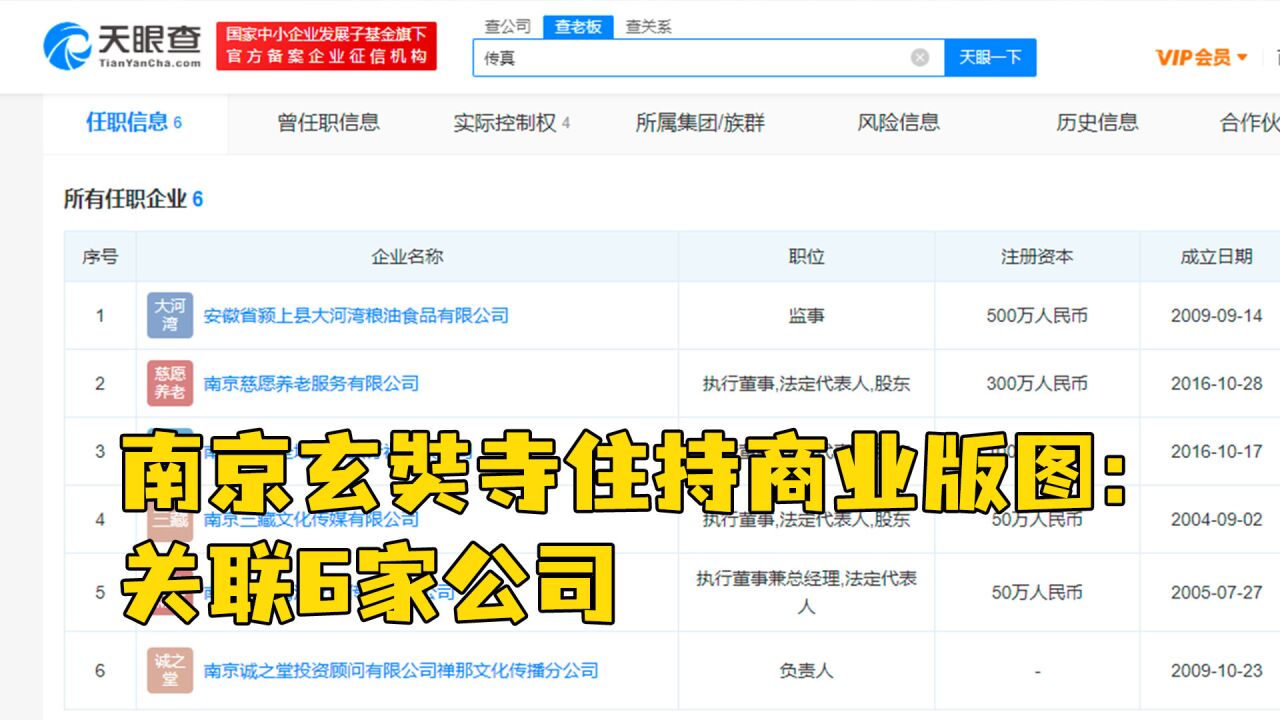The image size is (1280, 720).
Task: Open the 大河湾 company logo thumbnail
Action: [x=170, y=316]
